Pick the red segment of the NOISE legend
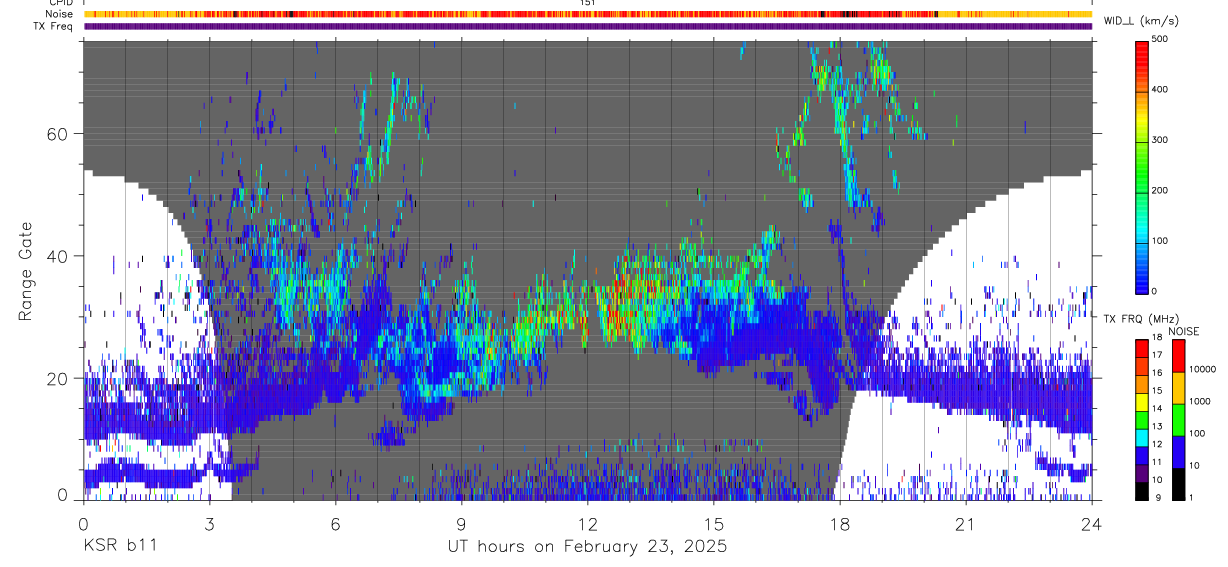Image resolution: width=1228 pixels, height=567 pixels. (x=1178, y=355)
